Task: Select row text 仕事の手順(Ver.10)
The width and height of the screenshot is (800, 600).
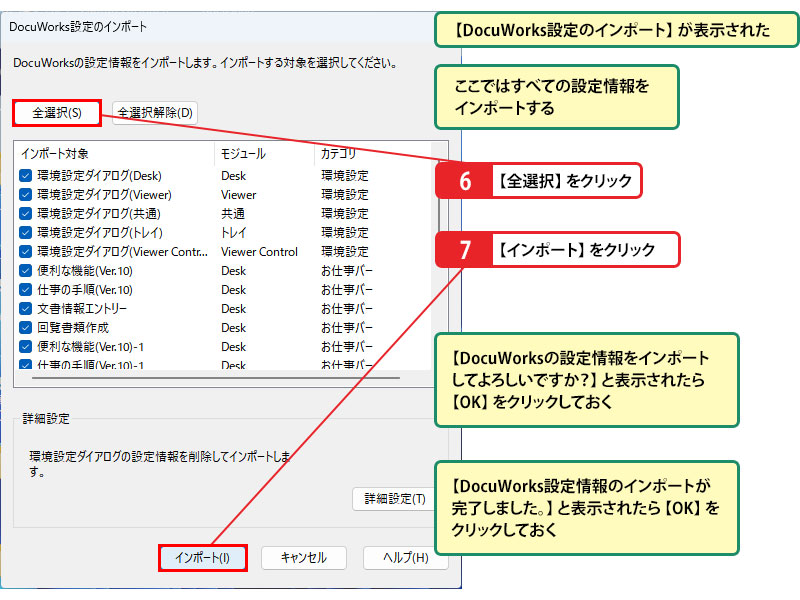Action: point(85,290)
